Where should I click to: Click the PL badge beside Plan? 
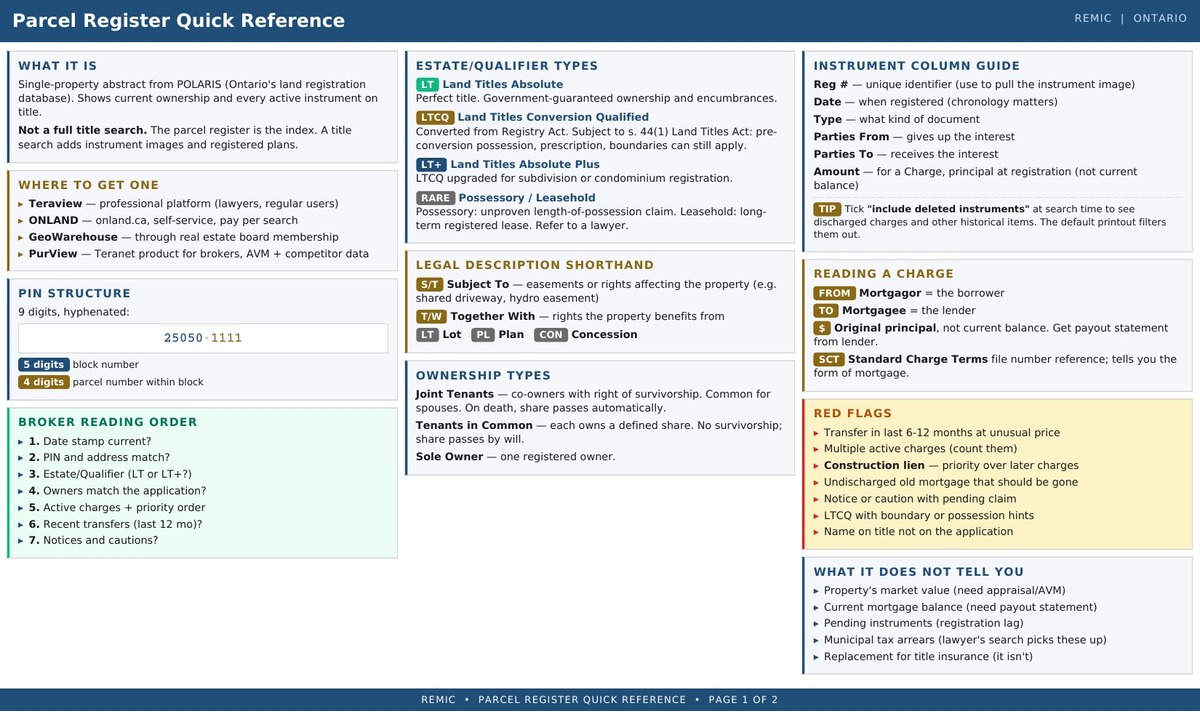[482, 335]
